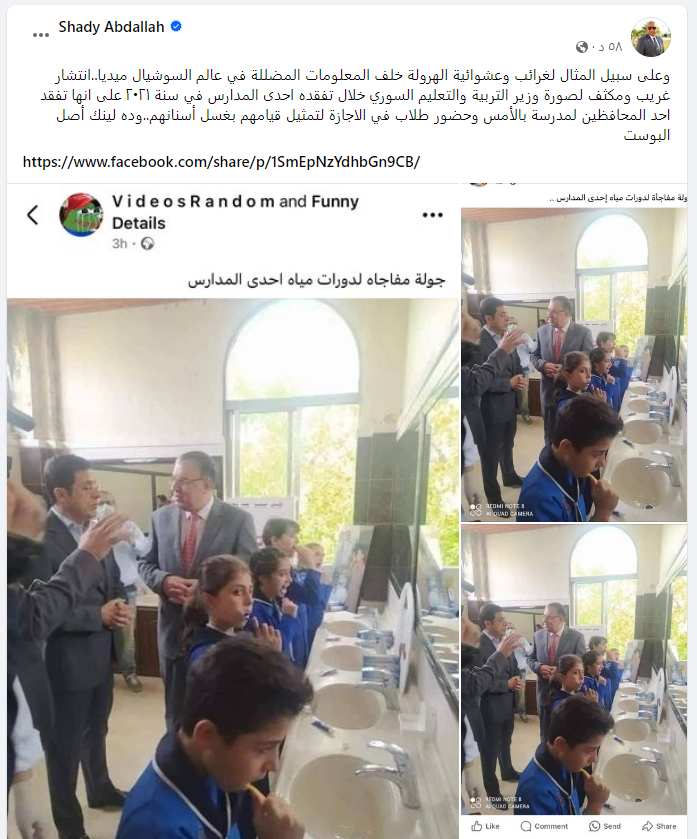Click the Like thumbs-up button

pos(486,826)
